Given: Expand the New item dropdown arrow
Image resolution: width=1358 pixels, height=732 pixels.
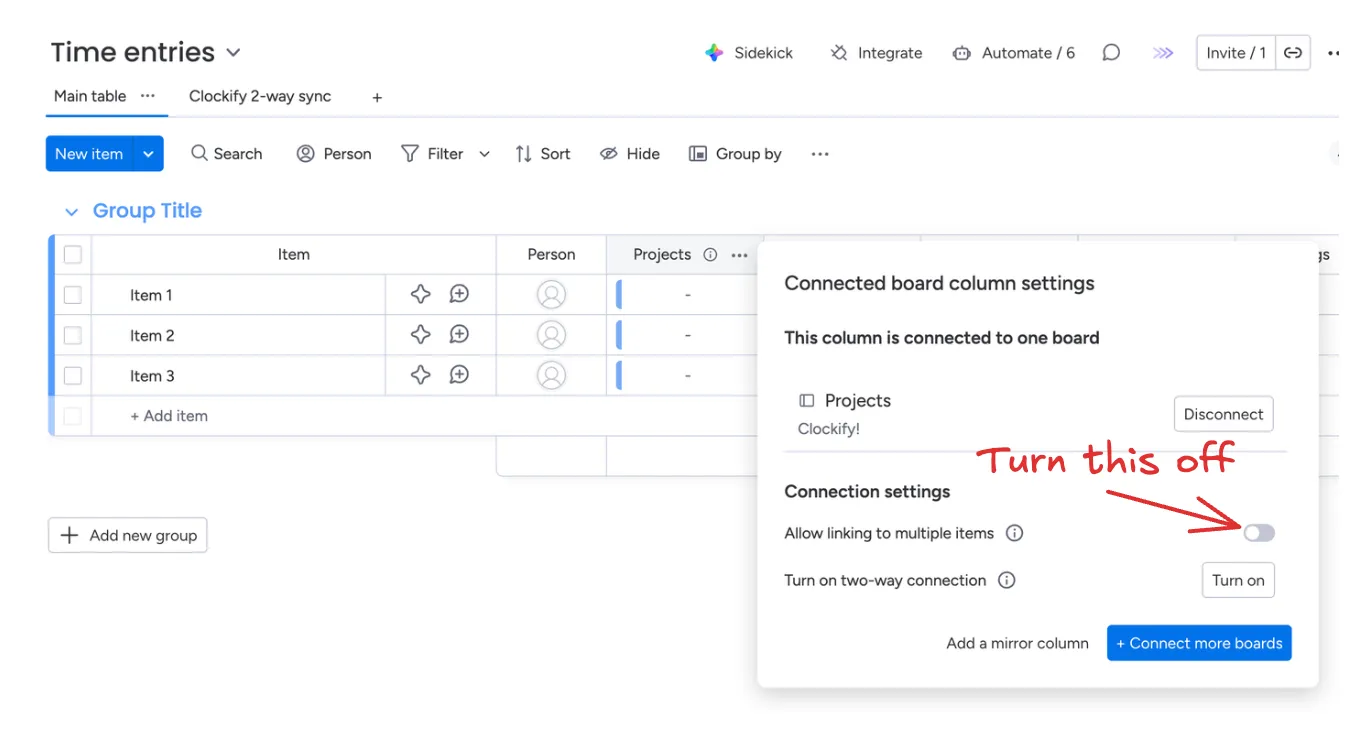Looking at the screenshot, I should pyautogui.click(x=148, y=154).
